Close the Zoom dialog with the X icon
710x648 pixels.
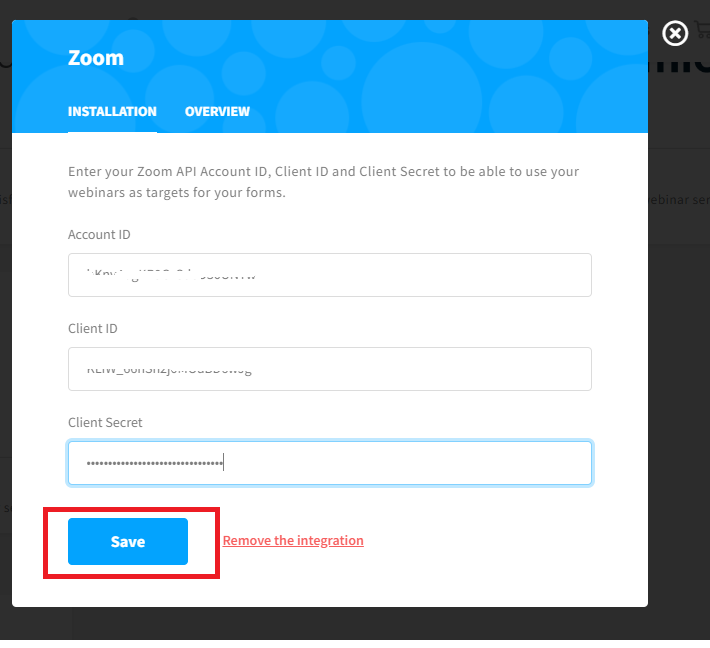pyautogui.click(x=675, y=33)
